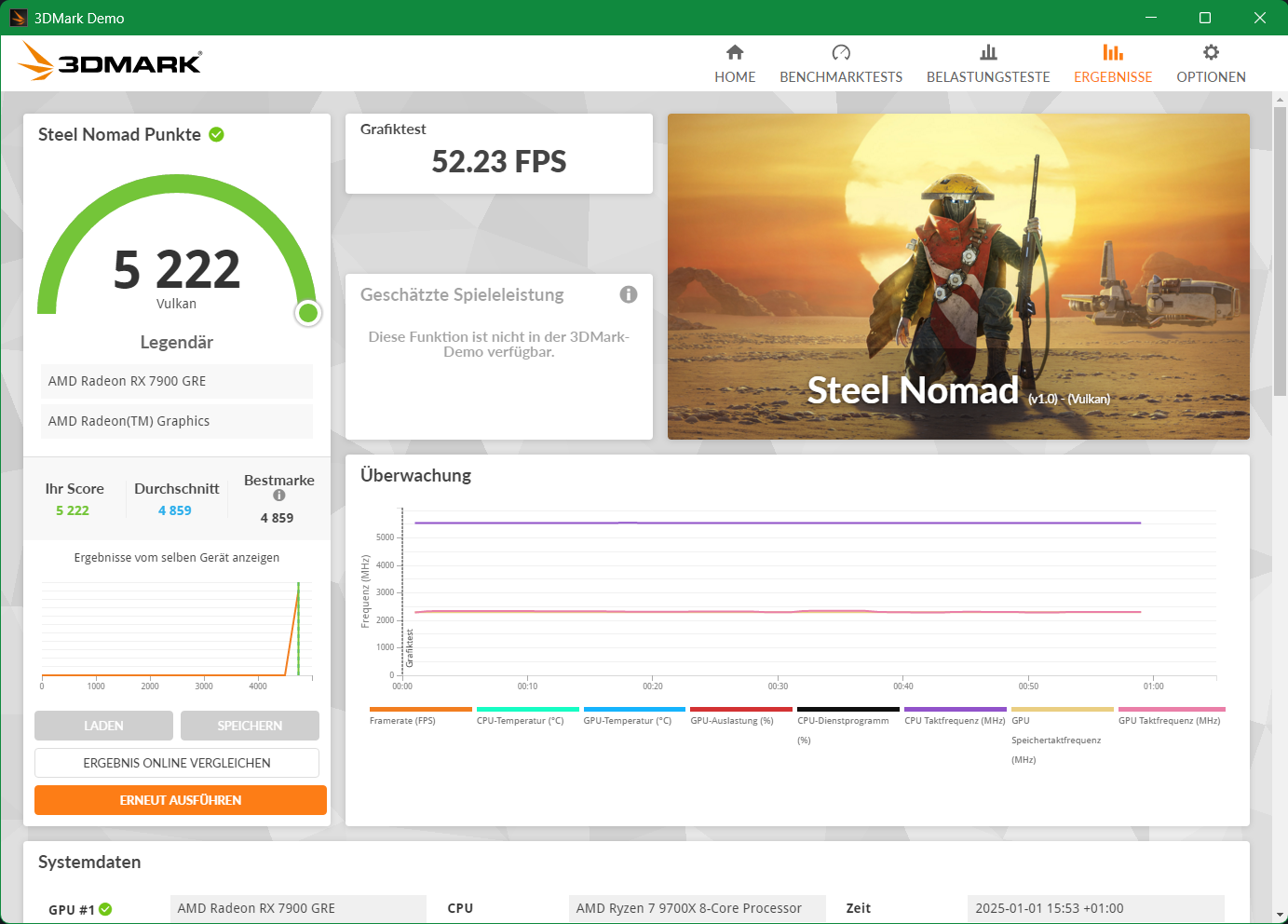Click the gauge icon above BENCHMARKTESTS

[841, 52]
